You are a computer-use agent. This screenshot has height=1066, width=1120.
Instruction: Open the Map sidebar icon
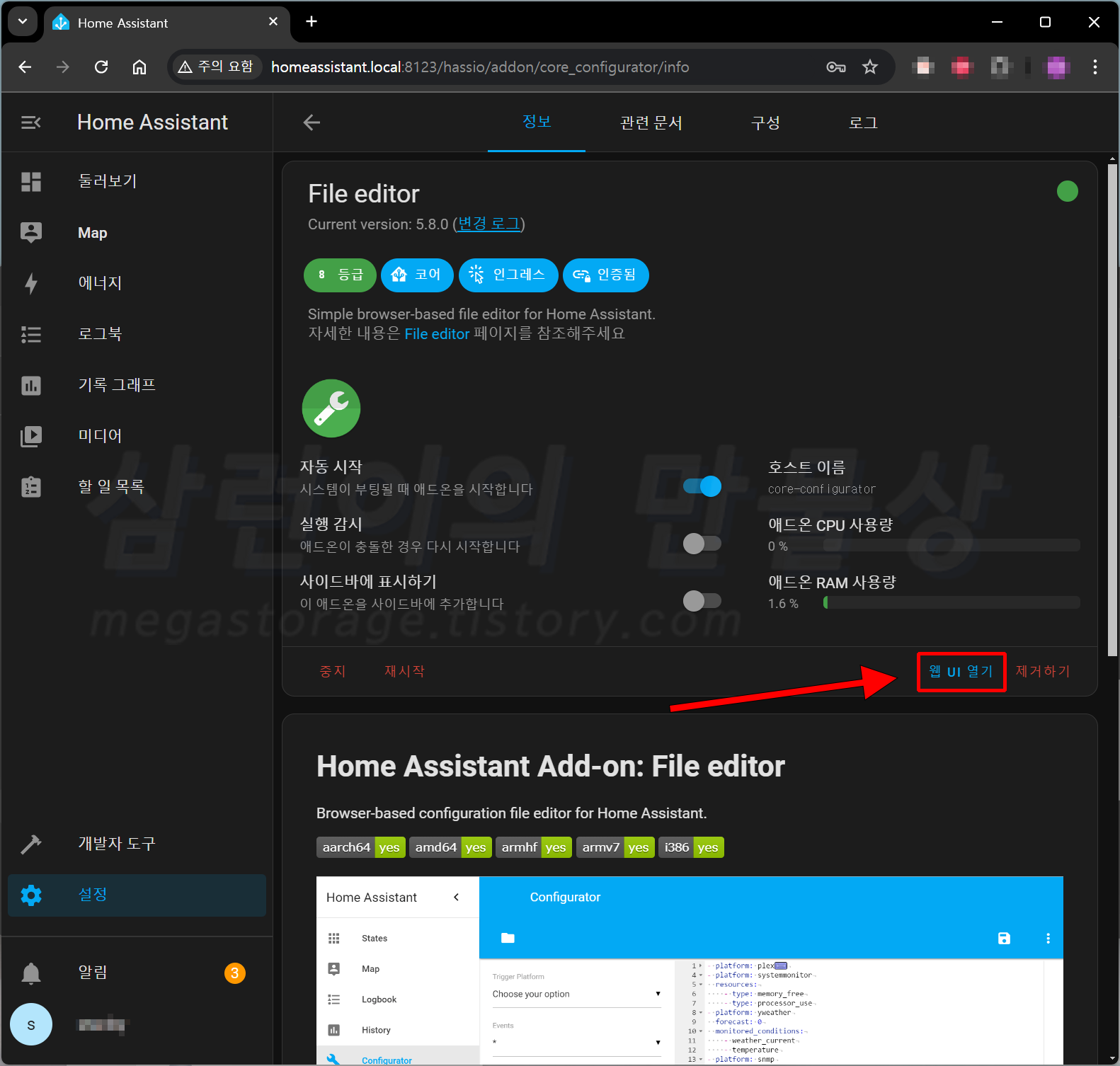[x=31, y=233]
